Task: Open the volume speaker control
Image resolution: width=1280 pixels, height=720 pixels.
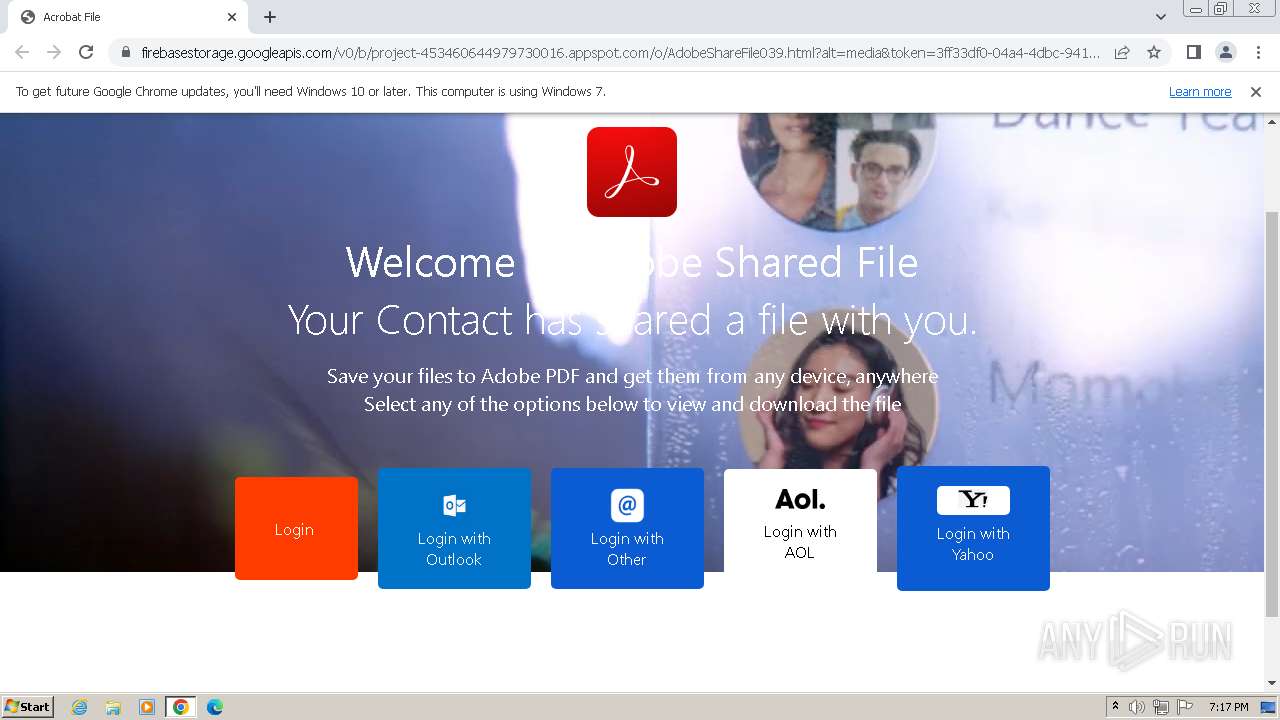Action: click(x=1136, y=707)
